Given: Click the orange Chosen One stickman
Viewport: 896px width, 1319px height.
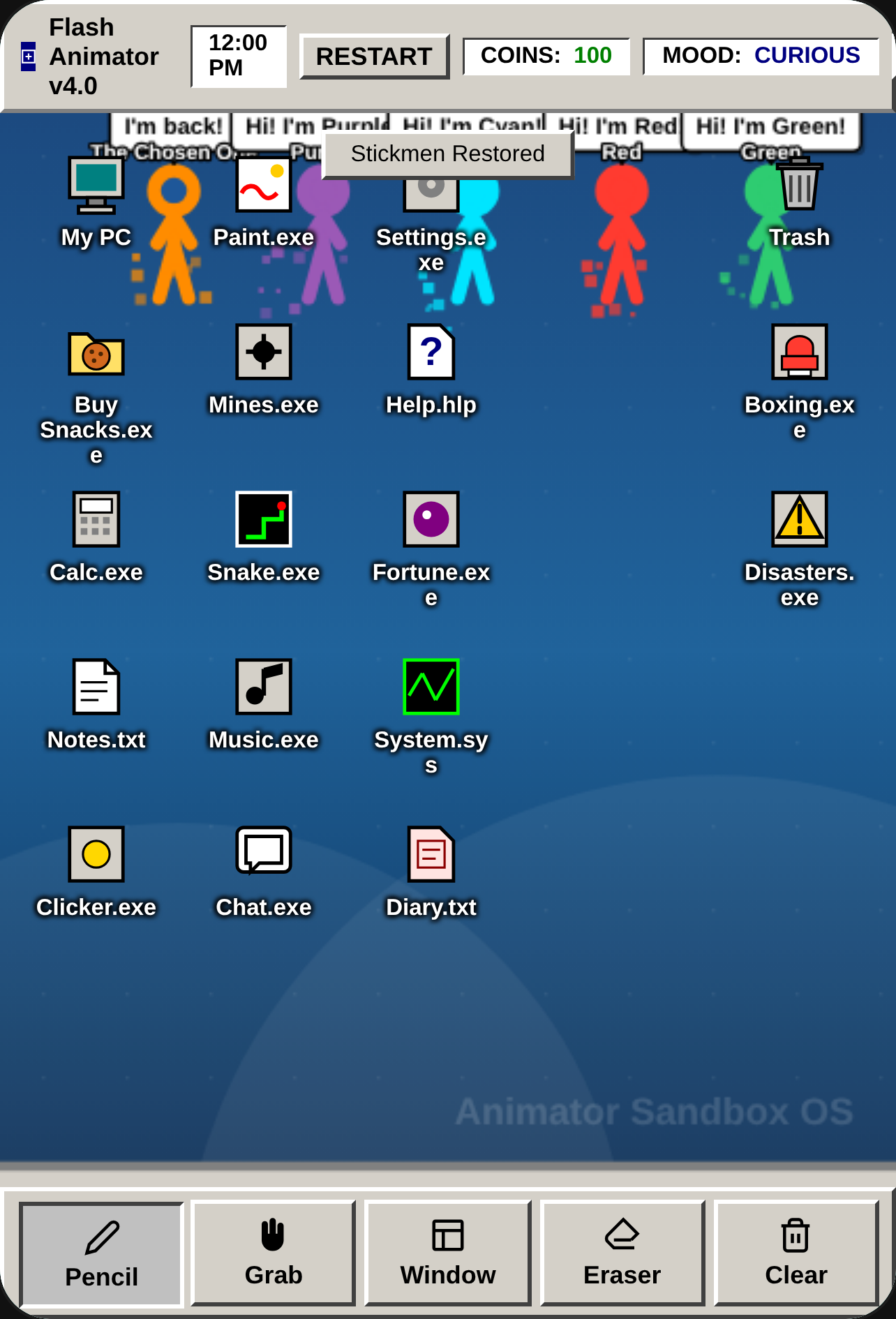Looking at the screenshot, I should (174, 234).
